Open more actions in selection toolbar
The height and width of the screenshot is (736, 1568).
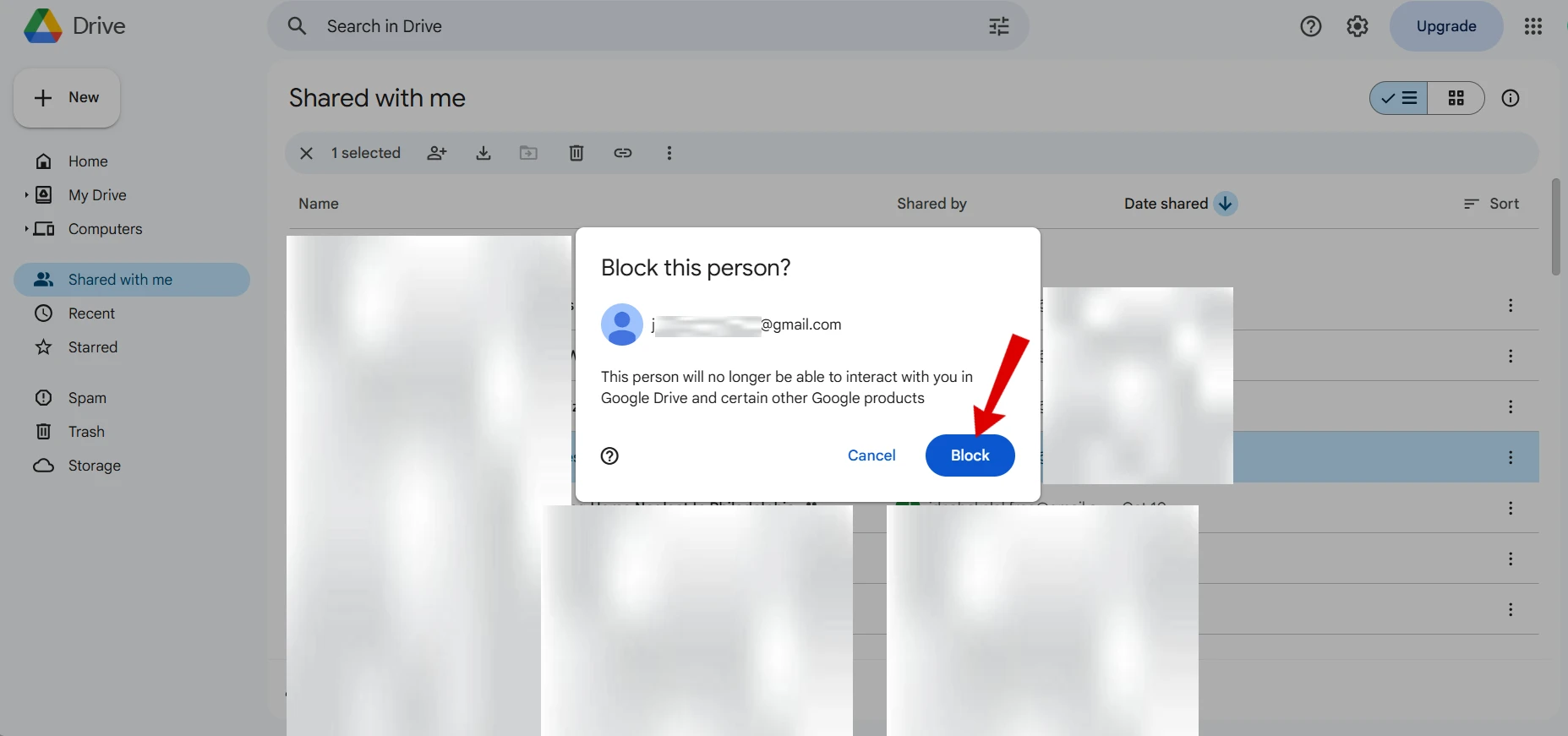[669, 153]
